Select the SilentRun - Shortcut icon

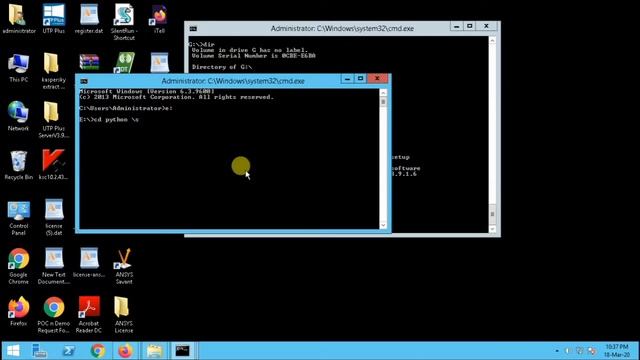point(124,22)
